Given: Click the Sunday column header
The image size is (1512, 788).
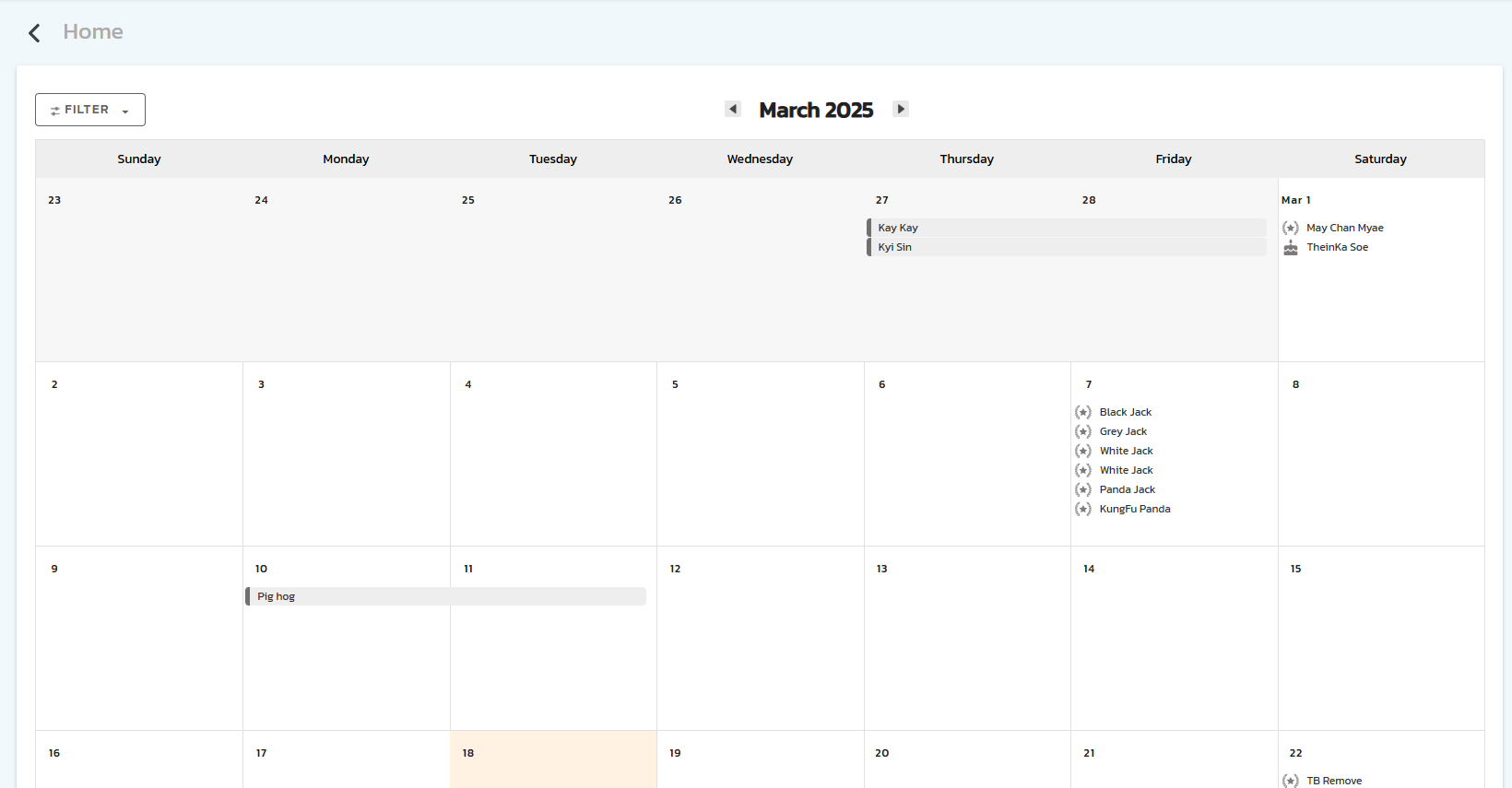Looking at the screenshot, I should [x=139, y=159].
